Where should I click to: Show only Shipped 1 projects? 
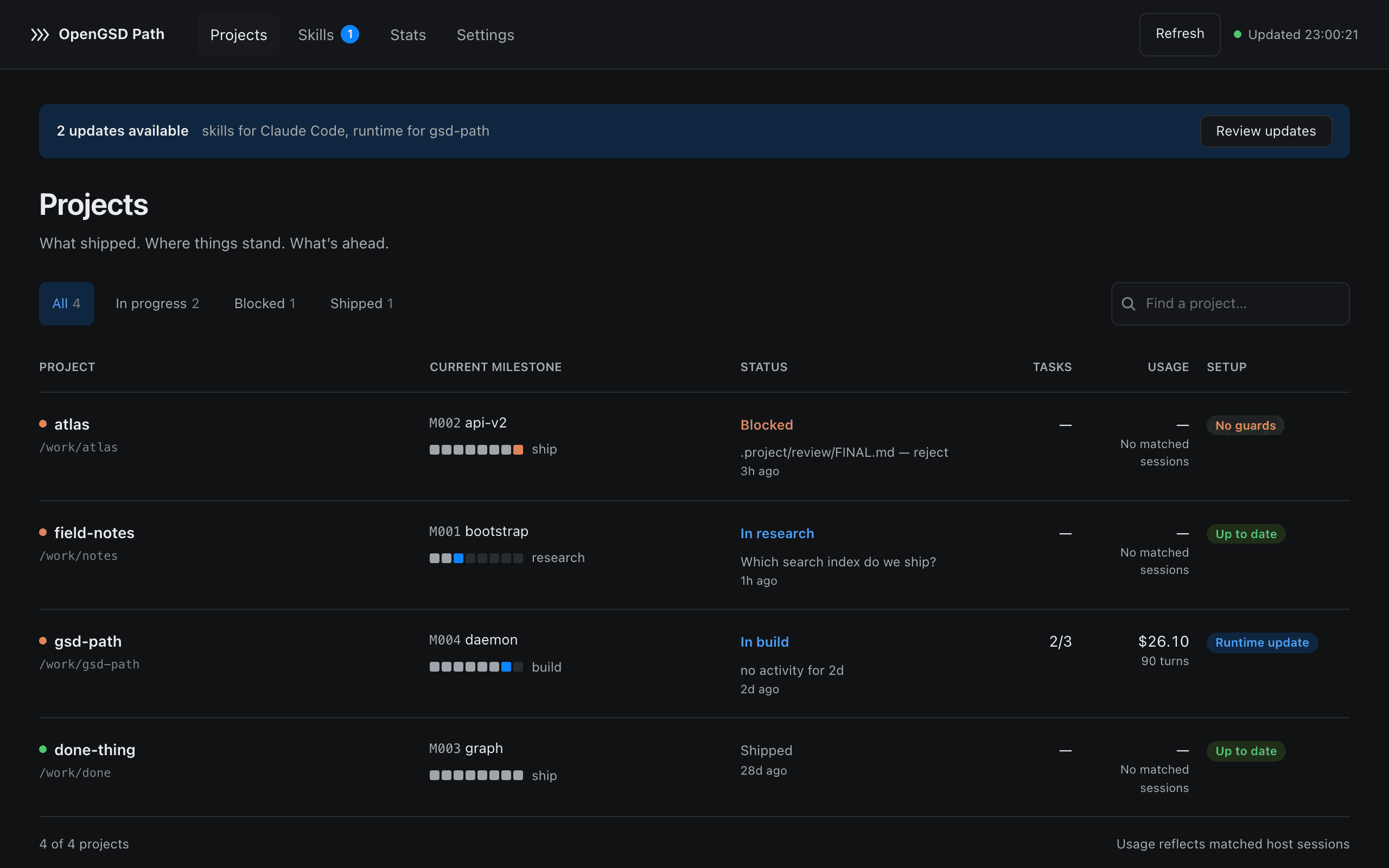[x=361, y=304]
